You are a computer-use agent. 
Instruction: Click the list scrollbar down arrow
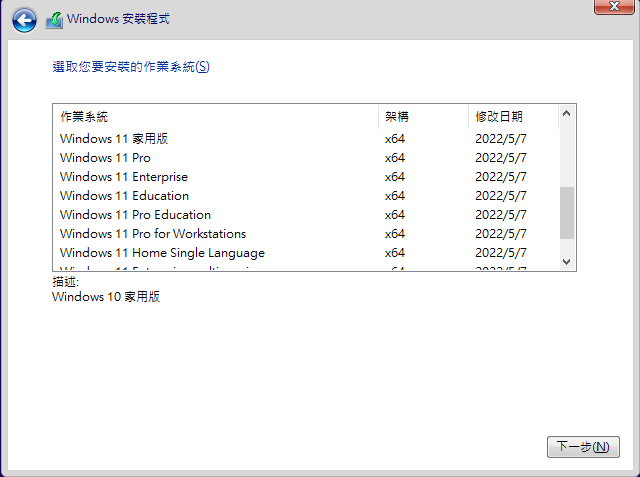tap(567, 262)
